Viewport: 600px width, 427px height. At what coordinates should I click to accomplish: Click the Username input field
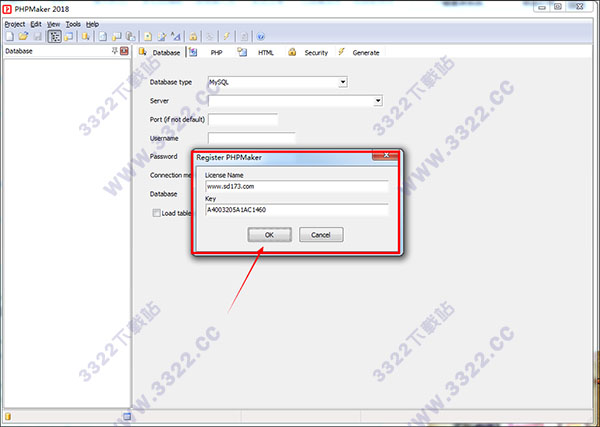[x=252, y=138]
